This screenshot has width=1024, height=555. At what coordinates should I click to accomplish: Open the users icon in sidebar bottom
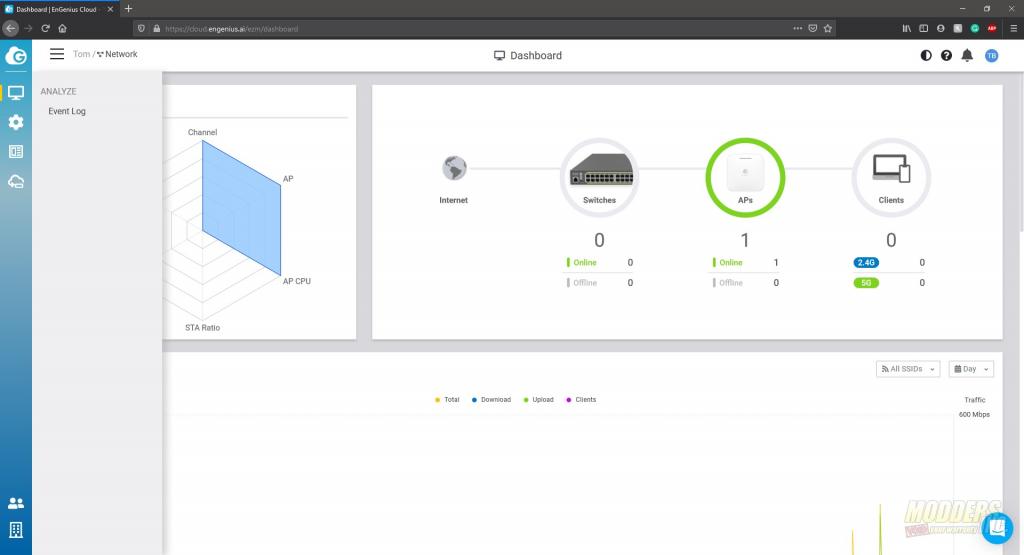(16, 503)
